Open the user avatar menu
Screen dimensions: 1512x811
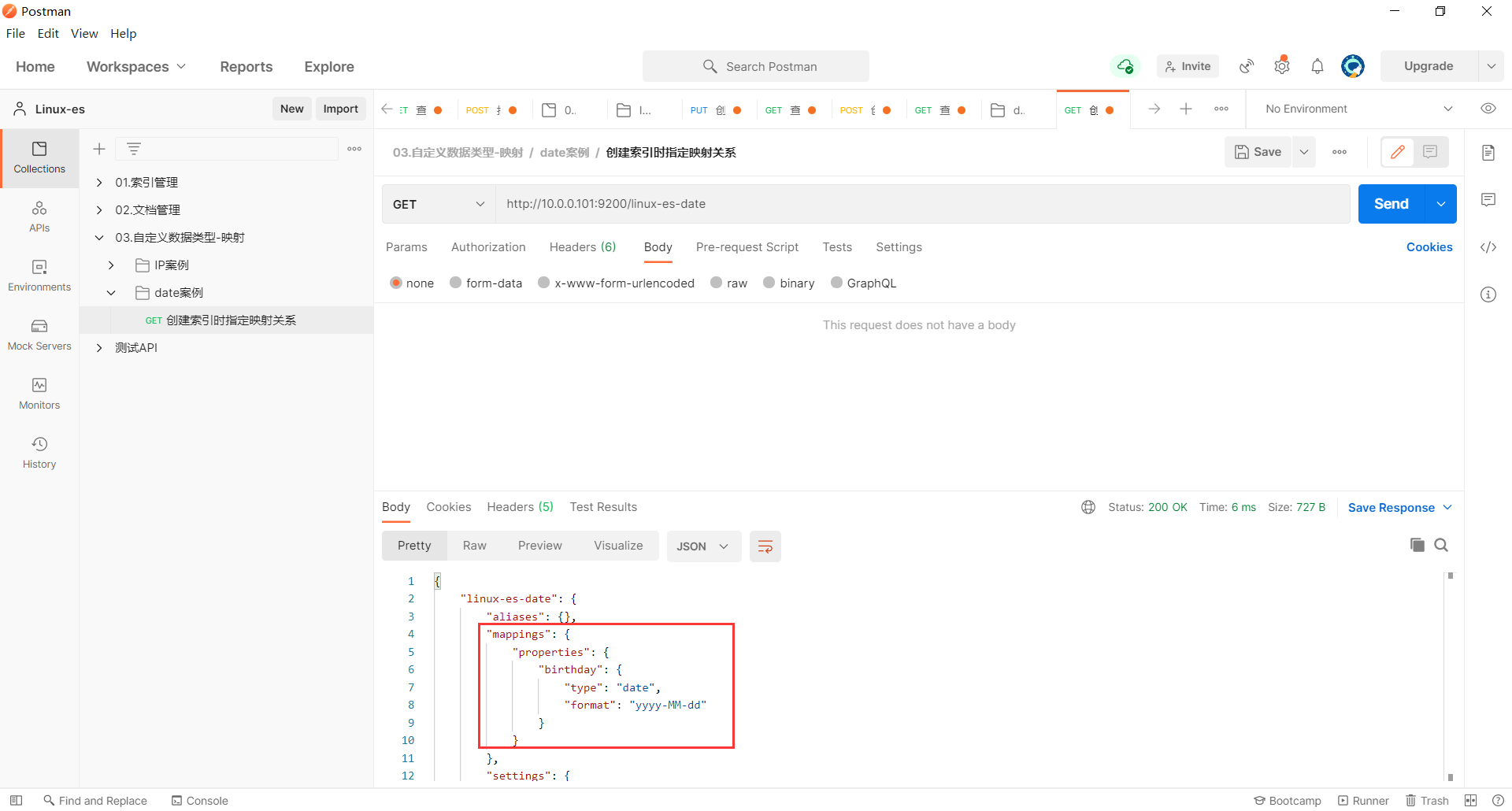(x=1353, y=66)
